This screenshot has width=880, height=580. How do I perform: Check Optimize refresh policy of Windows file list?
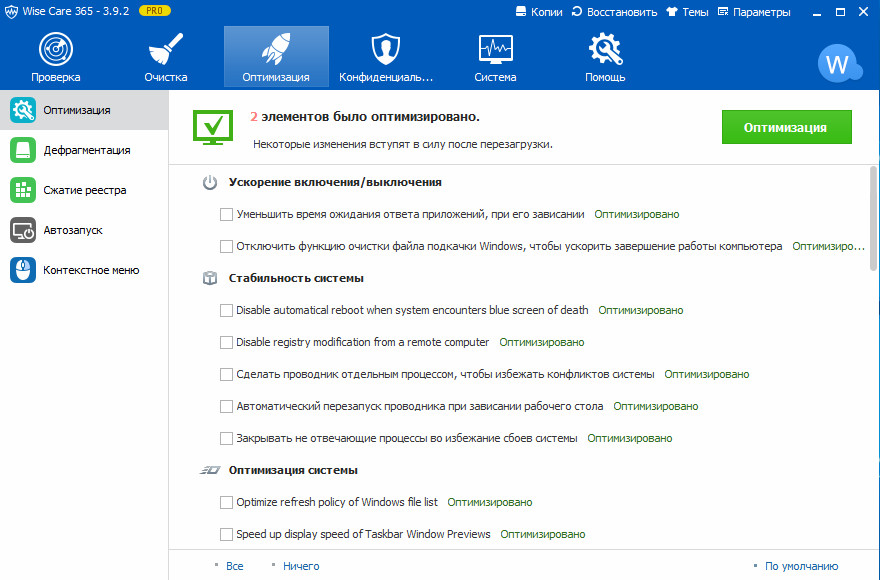[226, 503]
